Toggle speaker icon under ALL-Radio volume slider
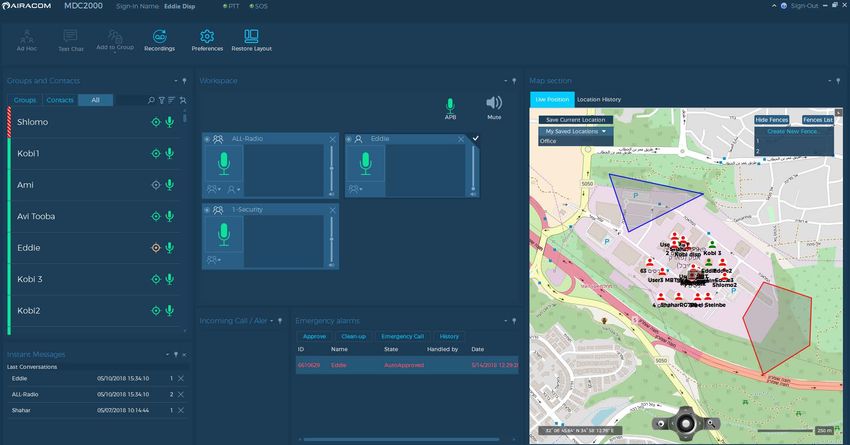850x445 pixels. tap(332, 194)
